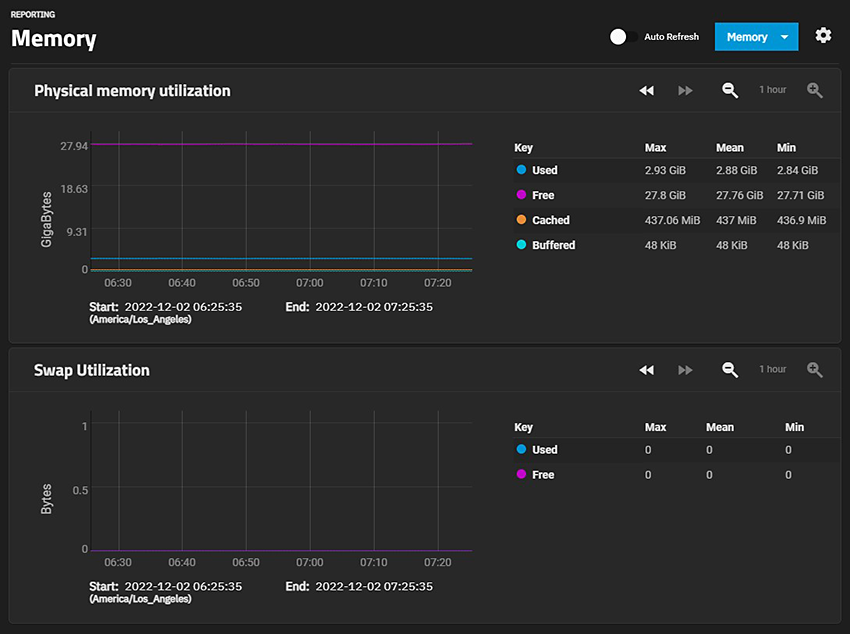Click the Cached min value 436.9 MiB
Screen dimensions: 850x634
[x=801, y=220]
